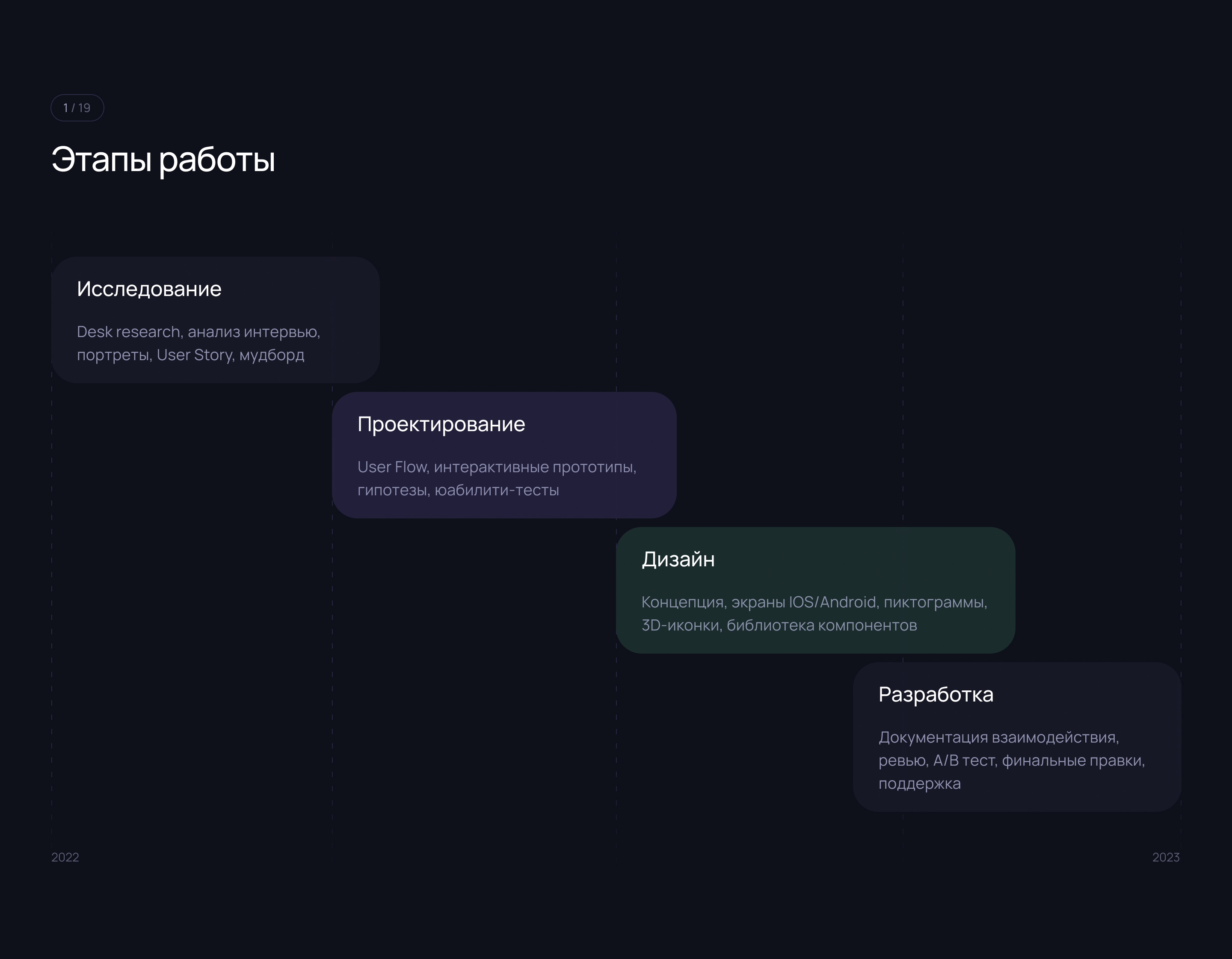Click the Дизайн stage title
1232x959 pixels.
(x=678, y=559)
